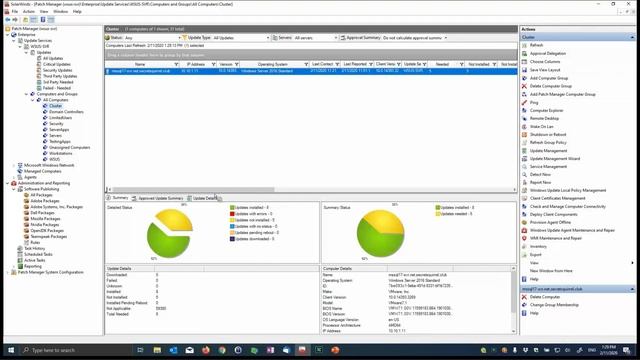The image size is (640, 360).
Task: Open File Explorer from taskbar
Action: pos(157,350)
